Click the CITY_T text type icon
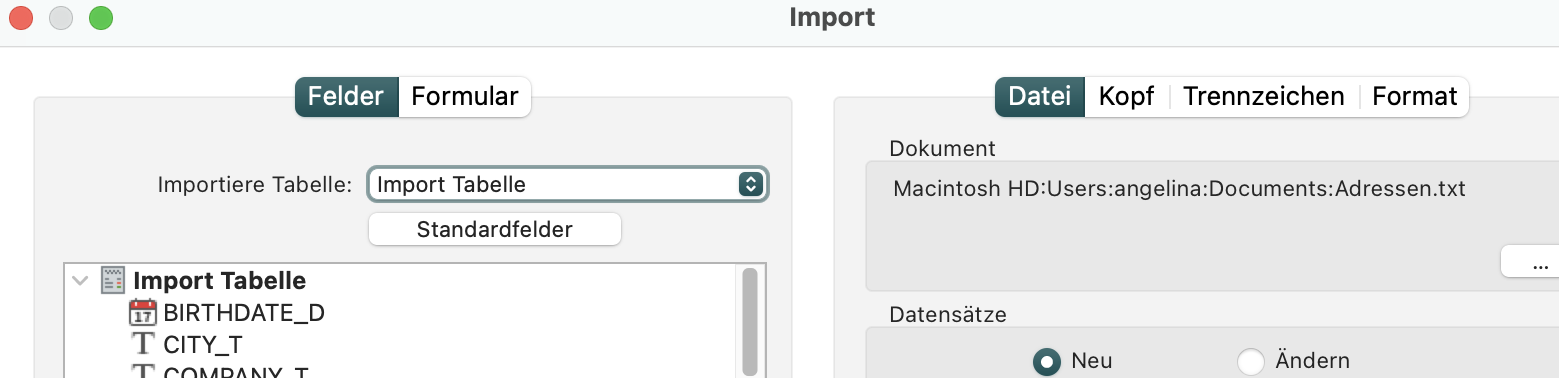 [144, 344]
